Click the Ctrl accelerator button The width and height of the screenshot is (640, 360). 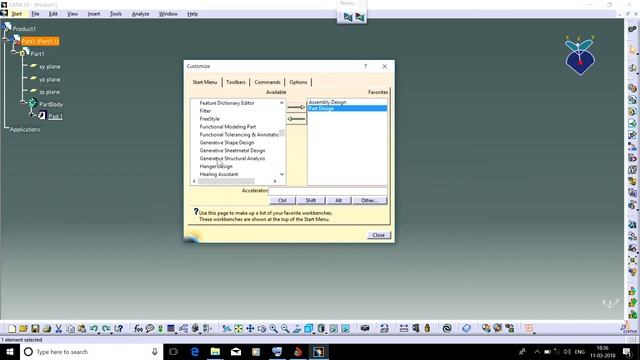(282, 200)
